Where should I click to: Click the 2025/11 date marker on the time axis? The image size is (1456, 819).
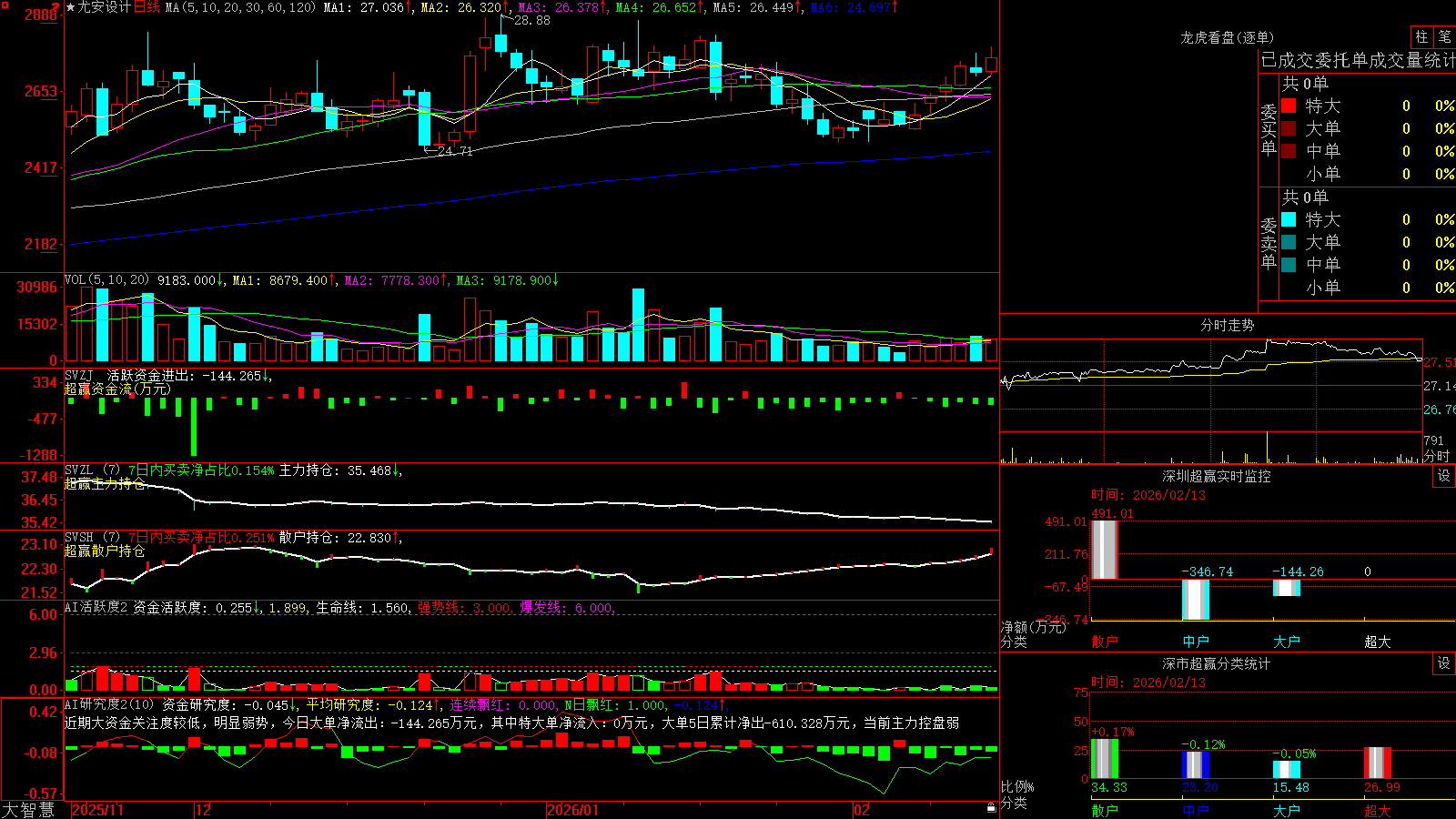pos(97,810)
